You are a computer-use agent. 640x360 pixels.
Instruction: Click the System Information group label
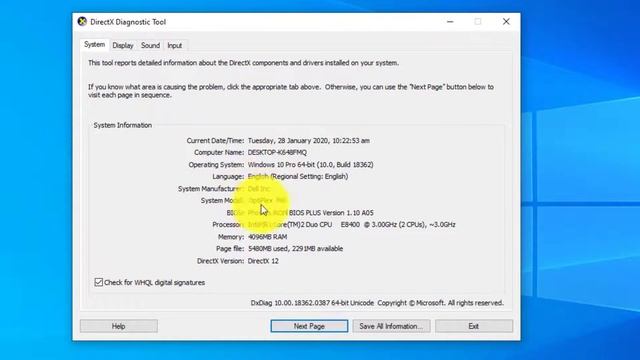pos(123,125)
